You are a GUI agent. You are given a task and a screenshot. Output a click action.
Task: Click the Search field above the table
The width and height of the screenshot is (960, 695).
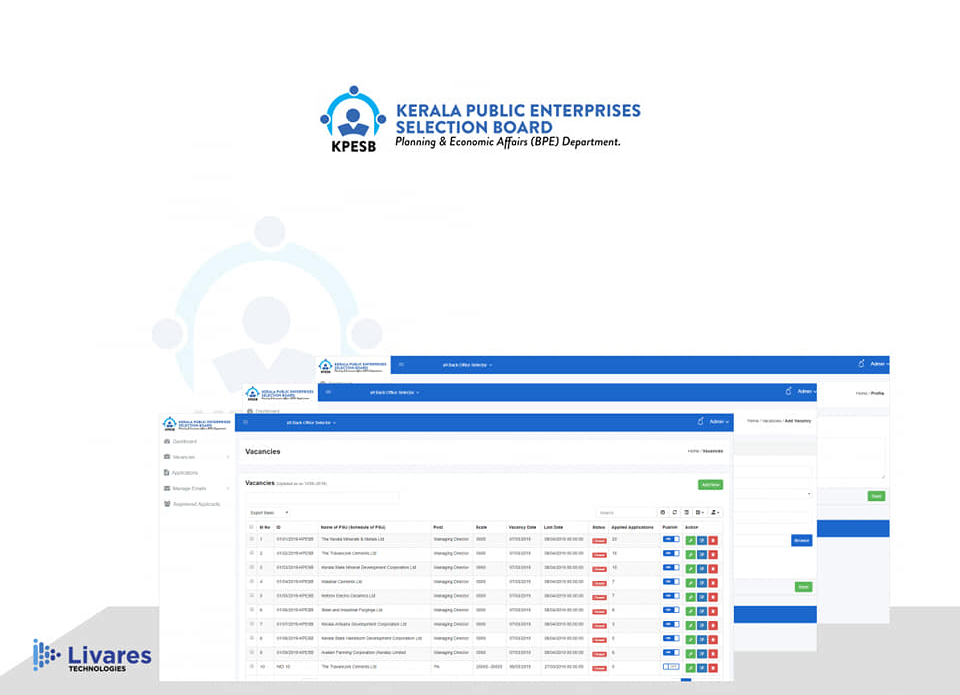pos(625,513)
